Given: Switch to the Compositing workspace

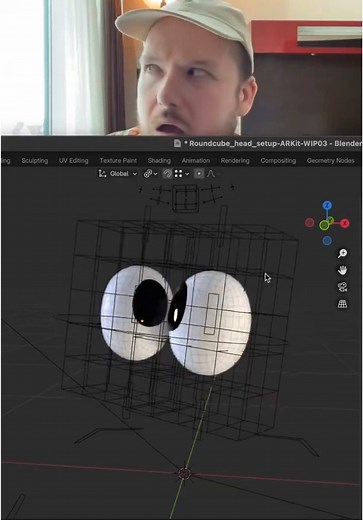Looking at the screenshot, I should (278, 161).
